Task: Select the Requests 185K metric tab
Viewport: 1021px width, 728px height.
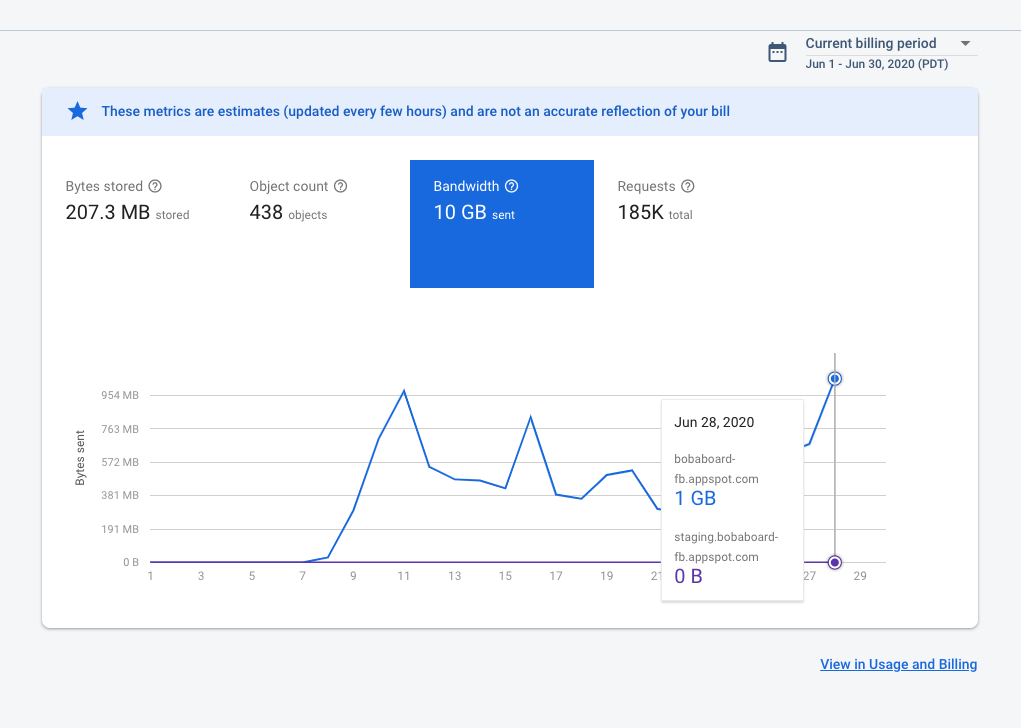Action: tap(655, 201)
